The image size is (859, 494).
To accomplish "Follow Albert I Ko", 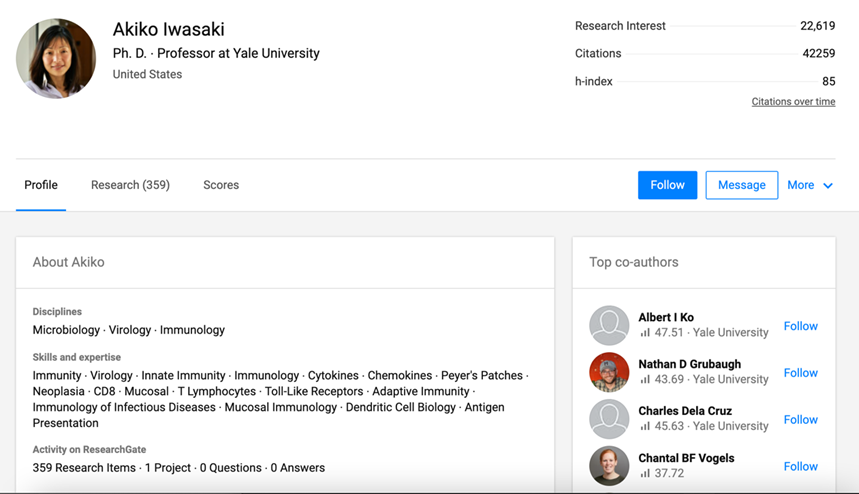I will pyautogui.click(x=801, y=326).
